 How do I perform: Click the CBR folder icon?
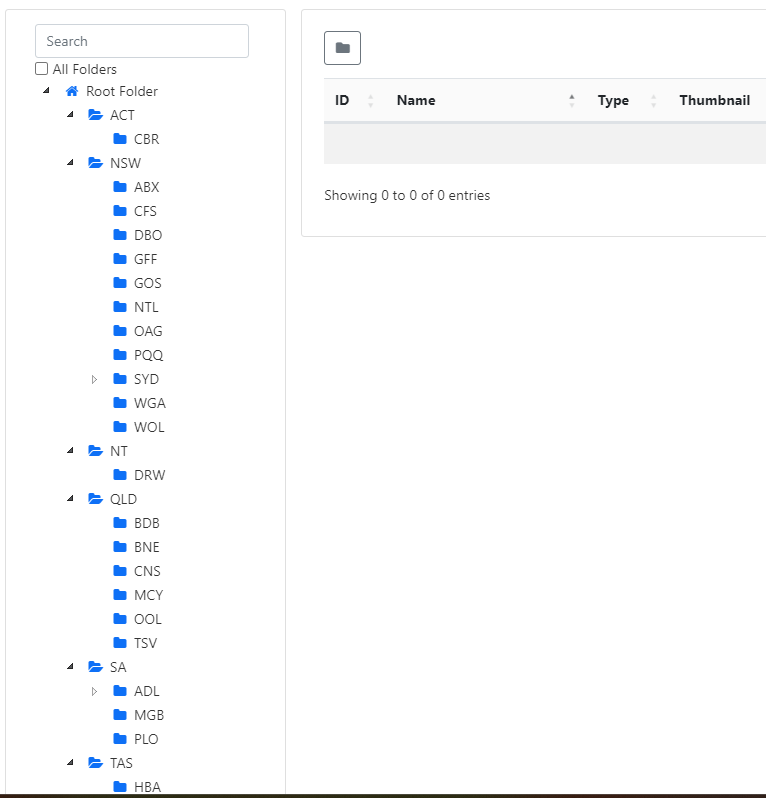(x=120, y=139)
